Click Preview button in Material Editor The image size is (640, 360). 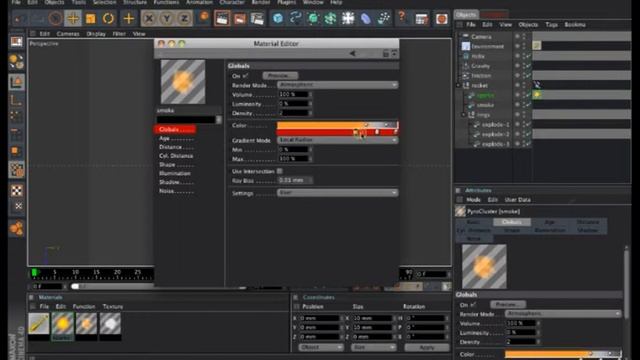coord(280,76)
